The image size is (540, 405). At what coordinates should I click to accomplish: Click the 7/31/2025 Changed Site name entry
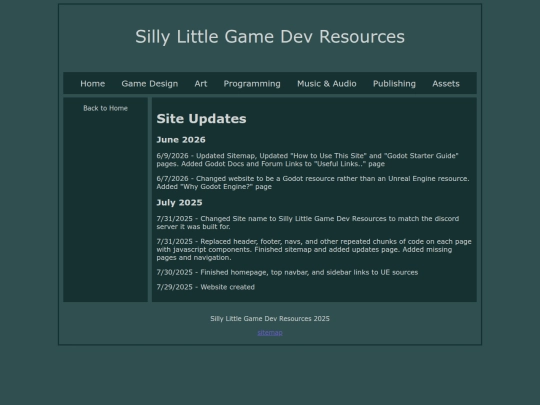[x=308, y=222]
